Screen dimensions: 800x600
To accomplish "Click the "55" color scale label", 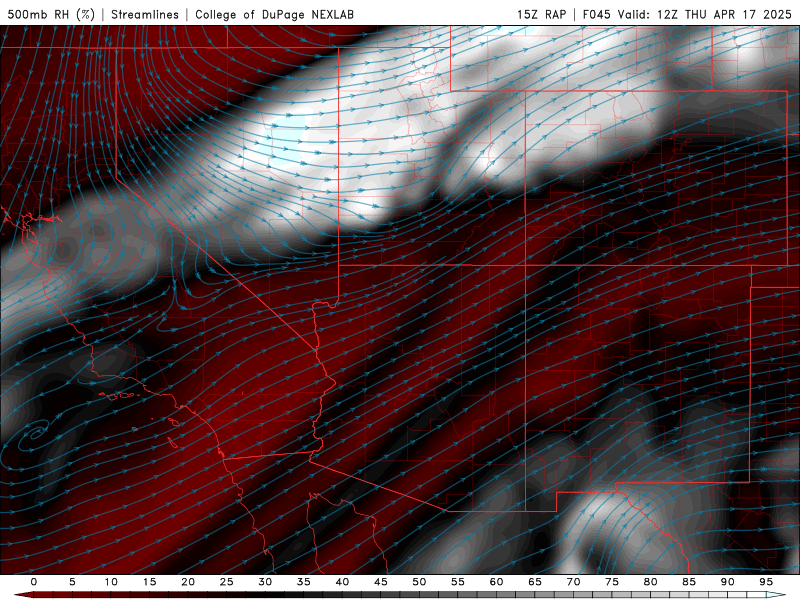I will pos(458,582).
